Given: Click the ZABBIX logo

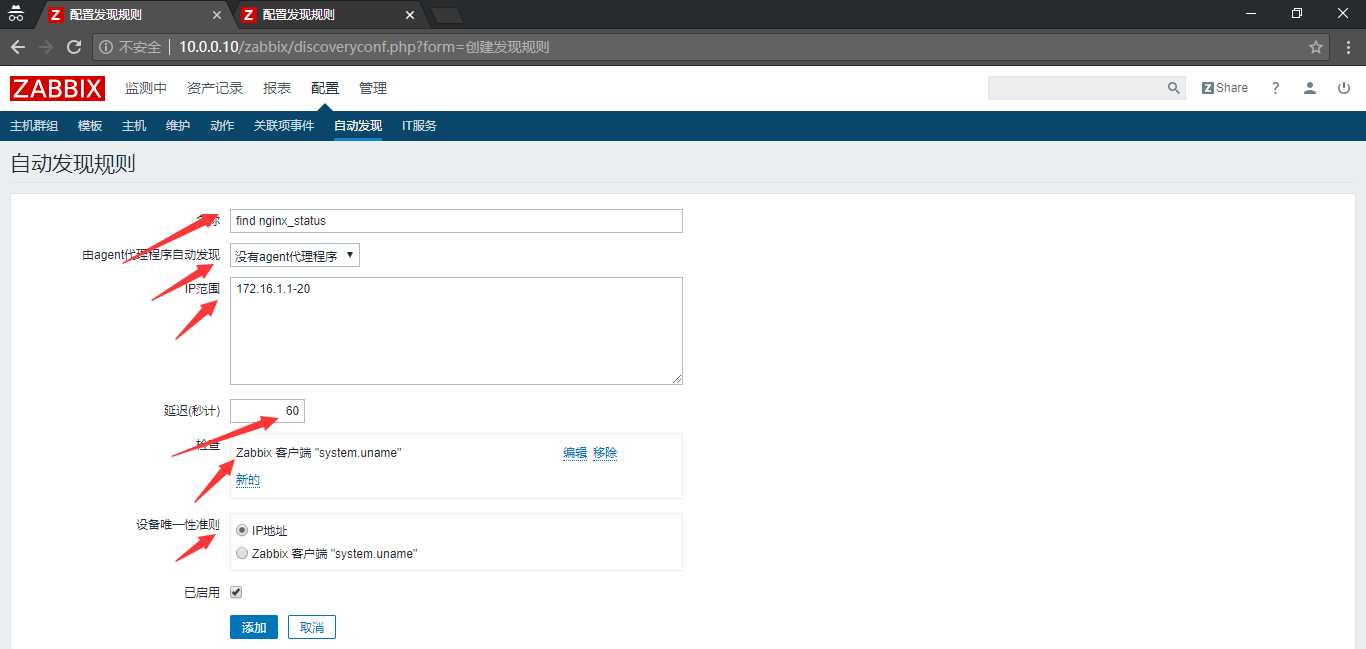Looking at the screenshot, I should pos(57,88).
